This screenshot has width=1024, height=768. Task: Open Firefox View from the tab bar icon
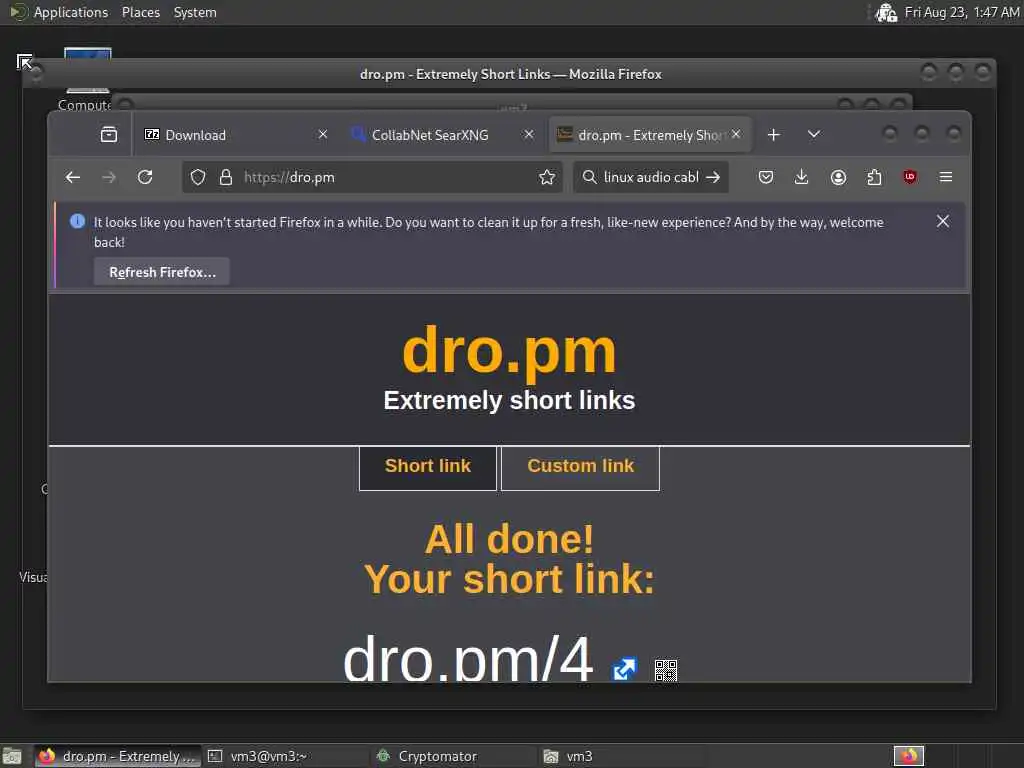(x=109, y=135)
